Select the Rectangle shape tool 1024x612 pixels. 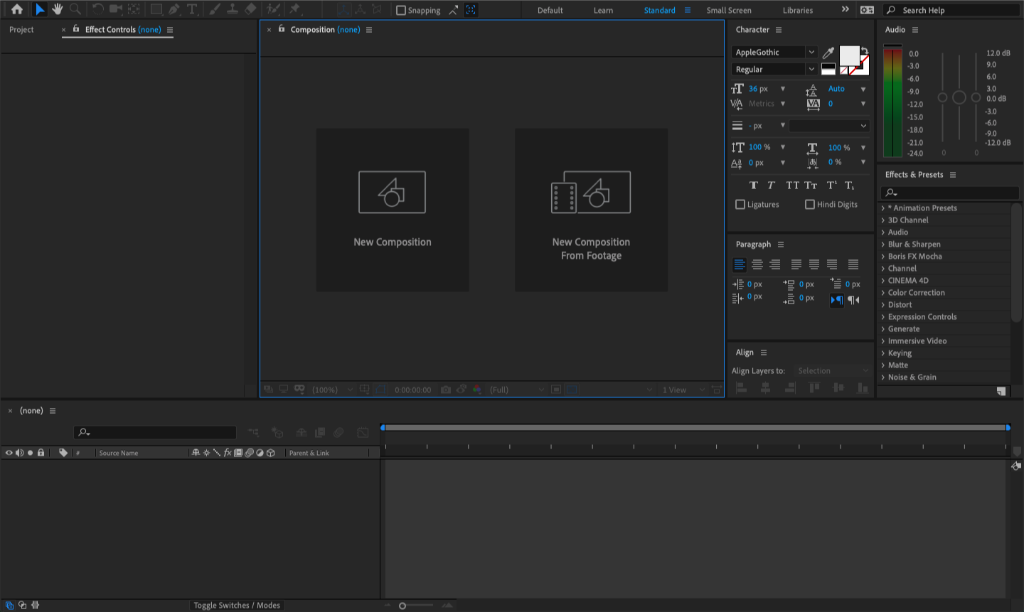pyautogui.click(x=156, y=9)
